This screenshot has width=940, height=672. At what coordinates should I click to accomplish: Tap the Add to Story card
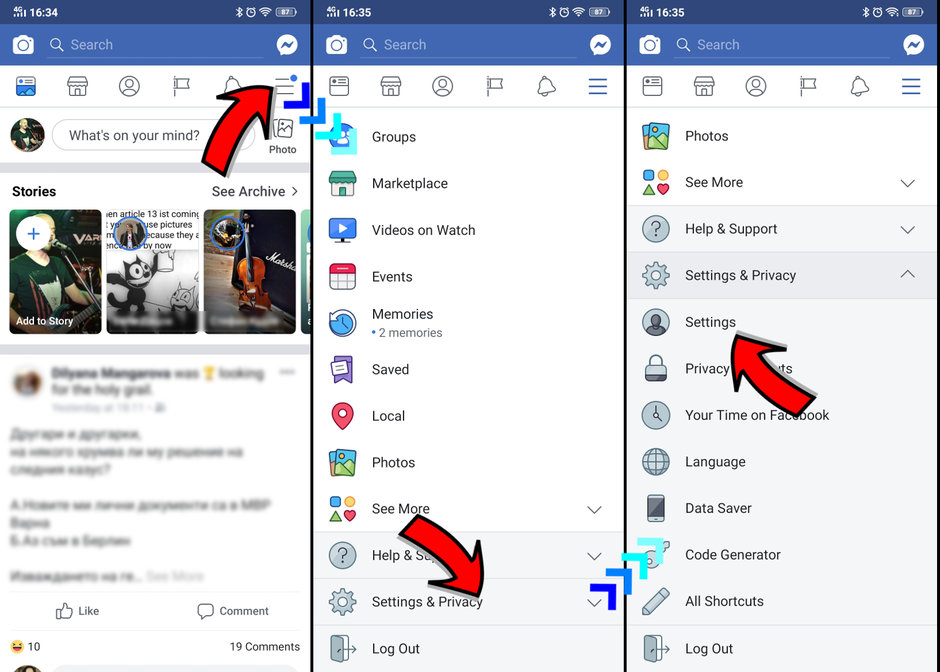click(x=55, y=272)
